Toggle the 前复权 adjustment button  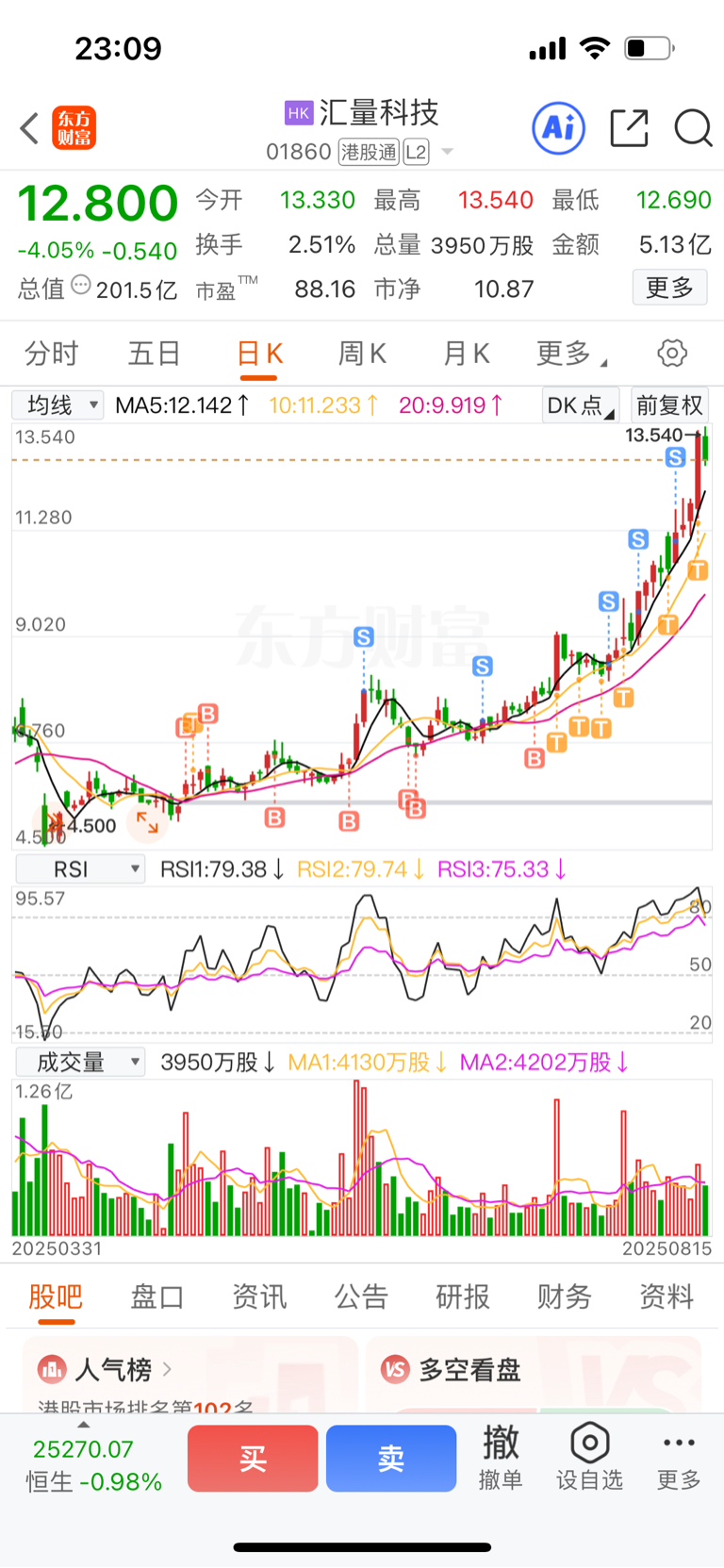coord(669,405)
